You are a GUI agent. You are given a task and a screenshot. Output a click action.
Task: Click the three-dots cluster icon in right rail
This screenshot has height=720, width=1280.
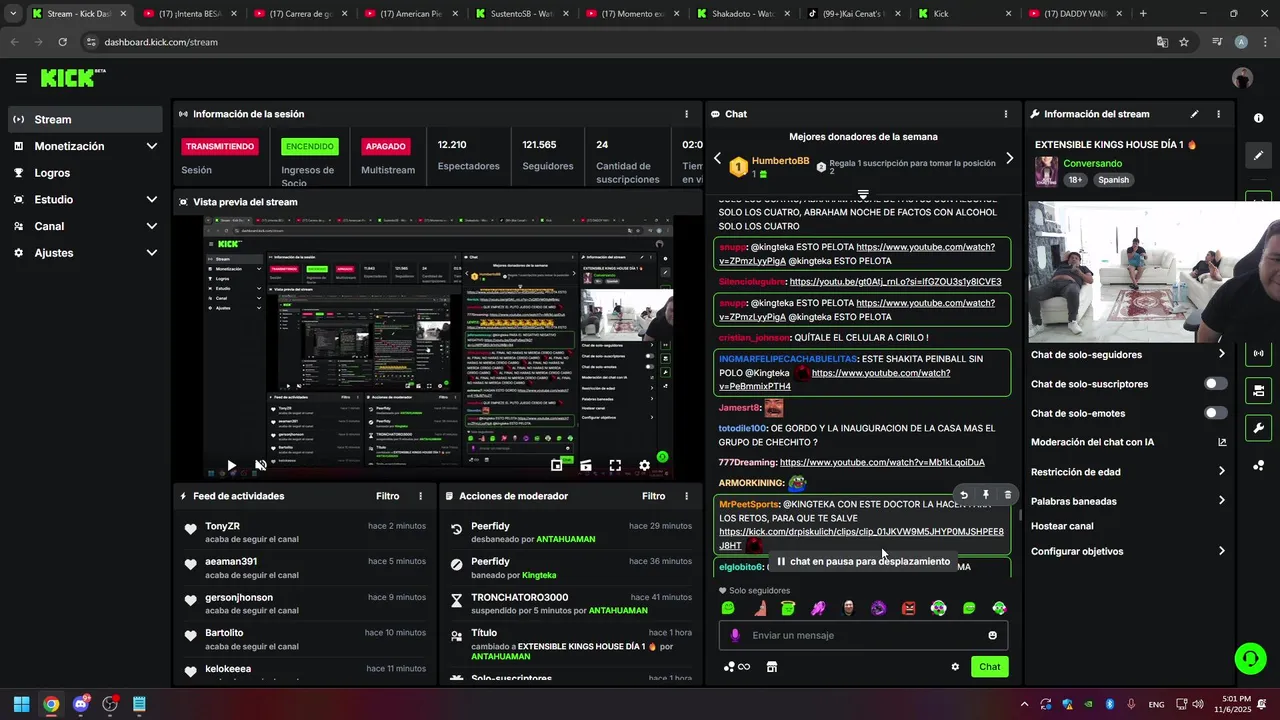point(1258,466)
